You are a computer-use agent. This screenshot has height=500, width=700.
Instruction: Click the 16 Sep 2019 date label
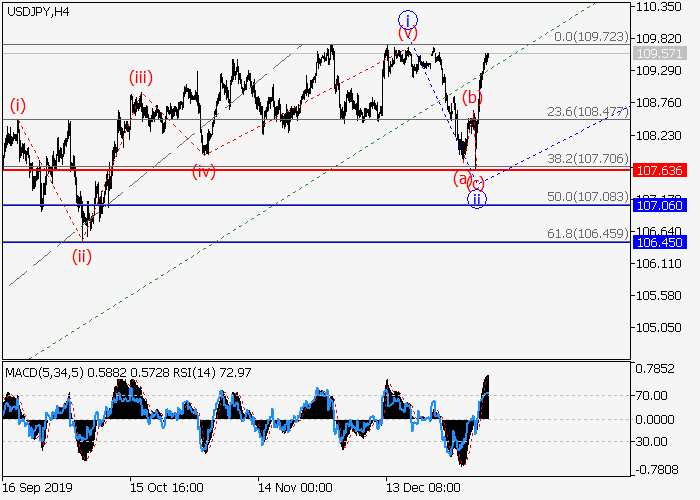[x=38, y=488]
